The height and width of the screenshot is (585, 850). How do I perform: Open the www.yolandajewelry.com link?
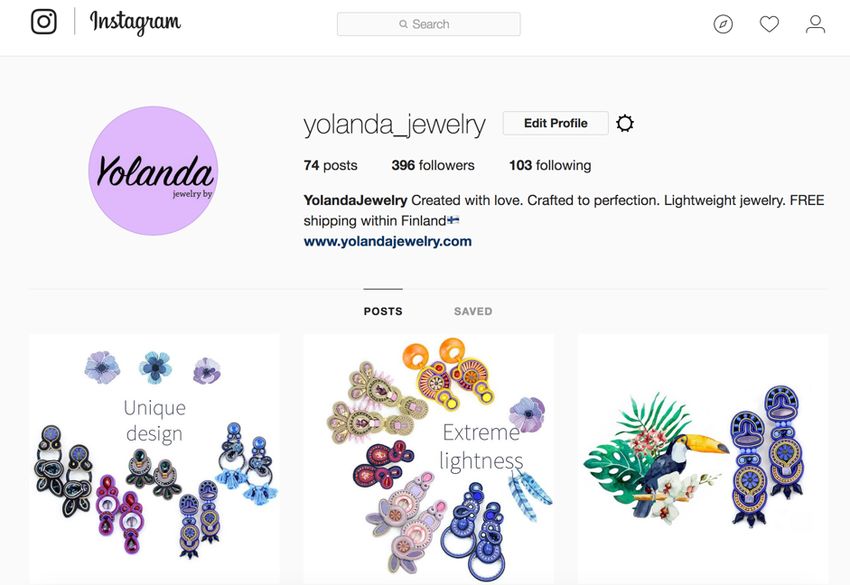coord(388,241)
